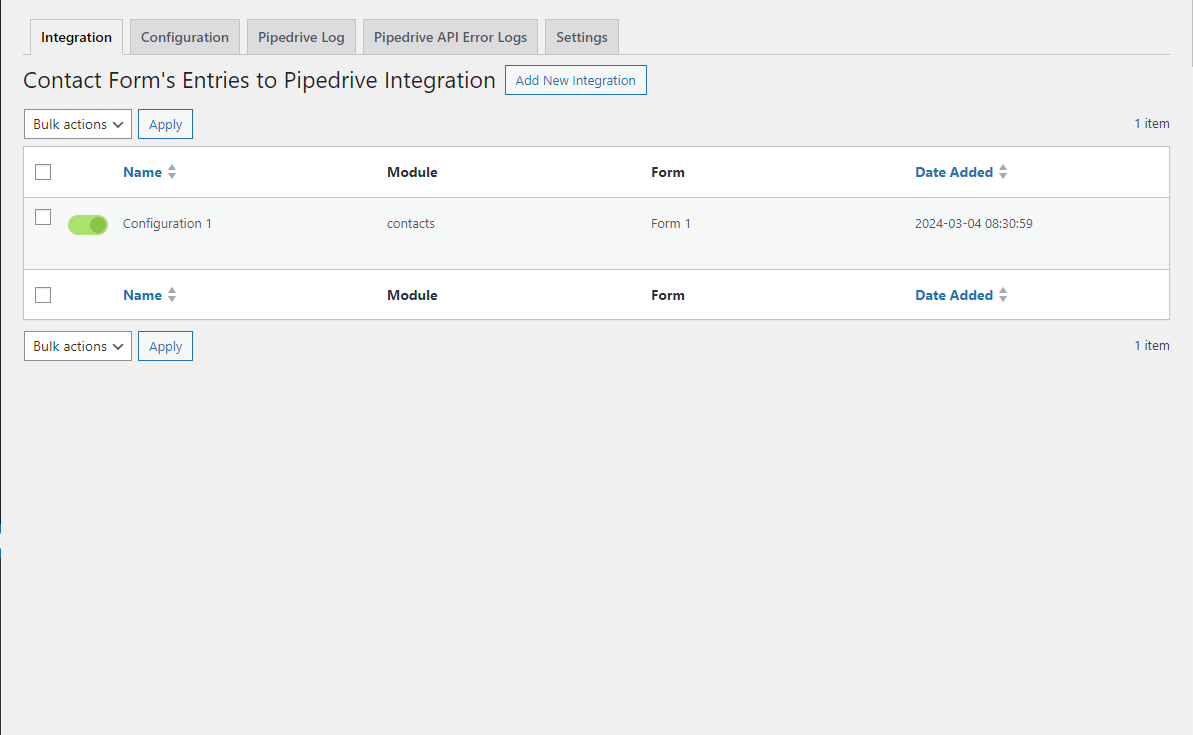Check the select-all box in table footer
Viewport: 1193px width, 735px height.
pos(43,295)
